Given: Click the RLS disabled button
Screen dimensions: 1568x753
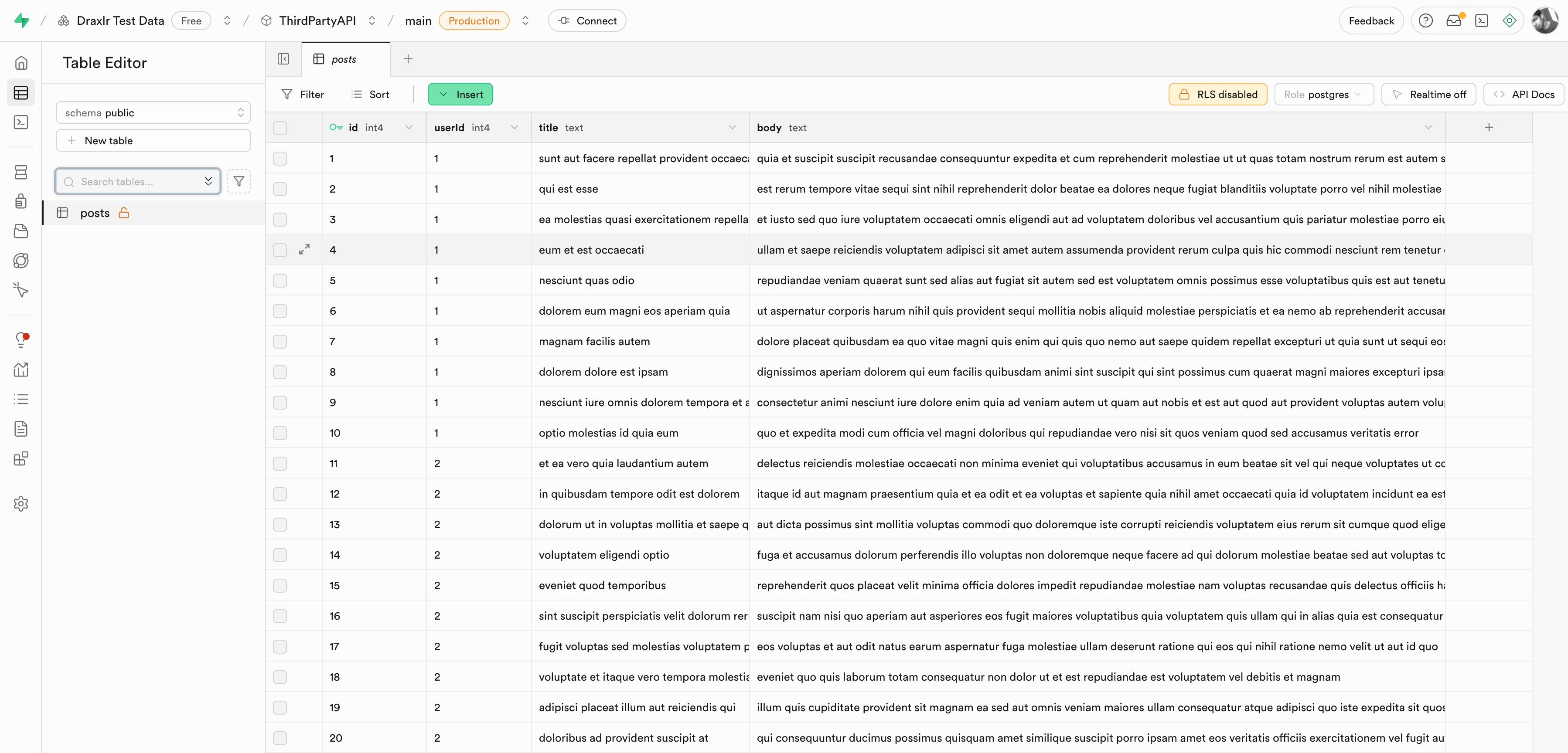Looking at the screenshot, I should [x=1217, y=94].
